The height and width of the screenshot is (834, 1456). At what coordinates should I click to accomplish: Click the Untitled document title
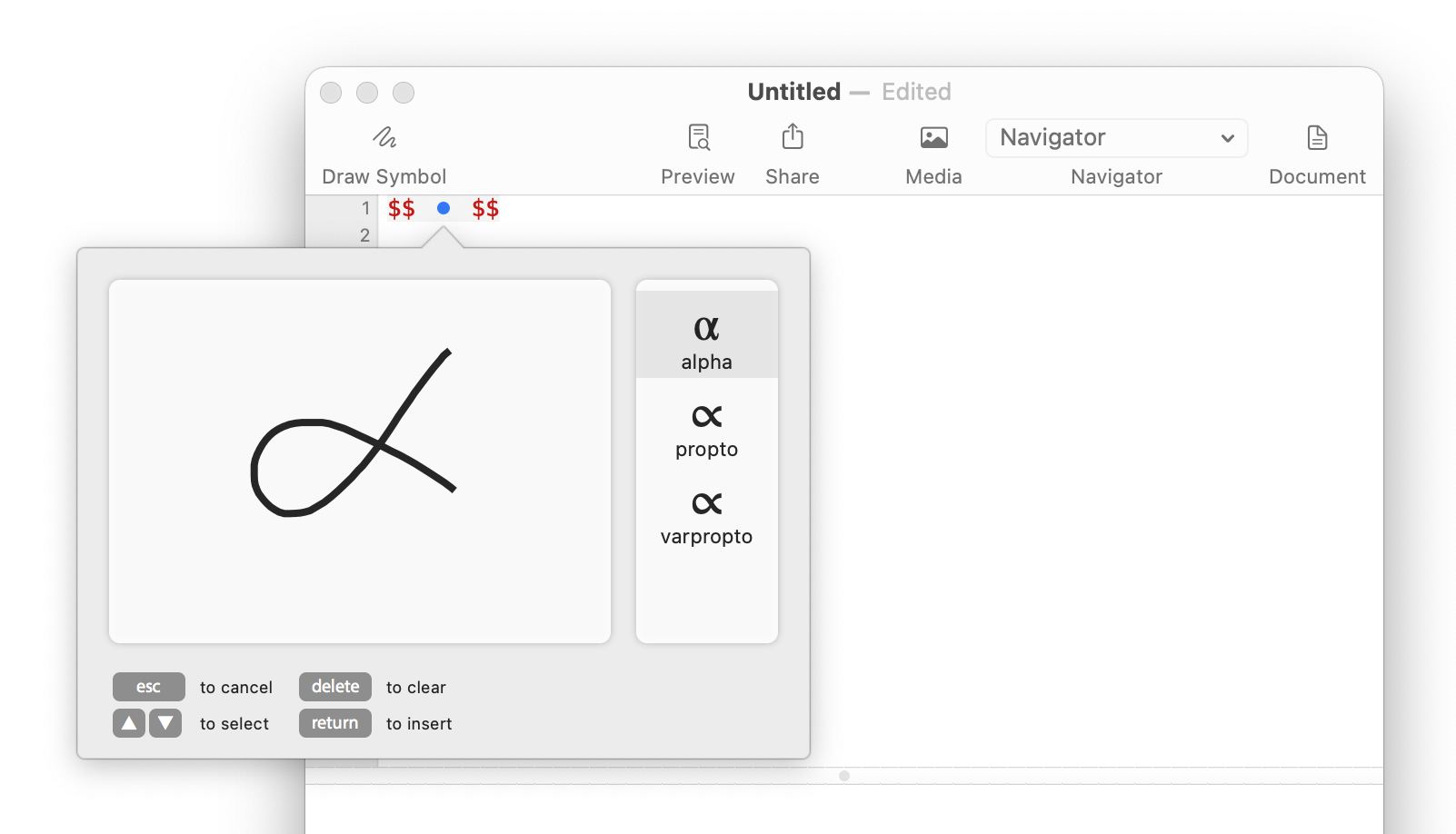click(793, 92)
